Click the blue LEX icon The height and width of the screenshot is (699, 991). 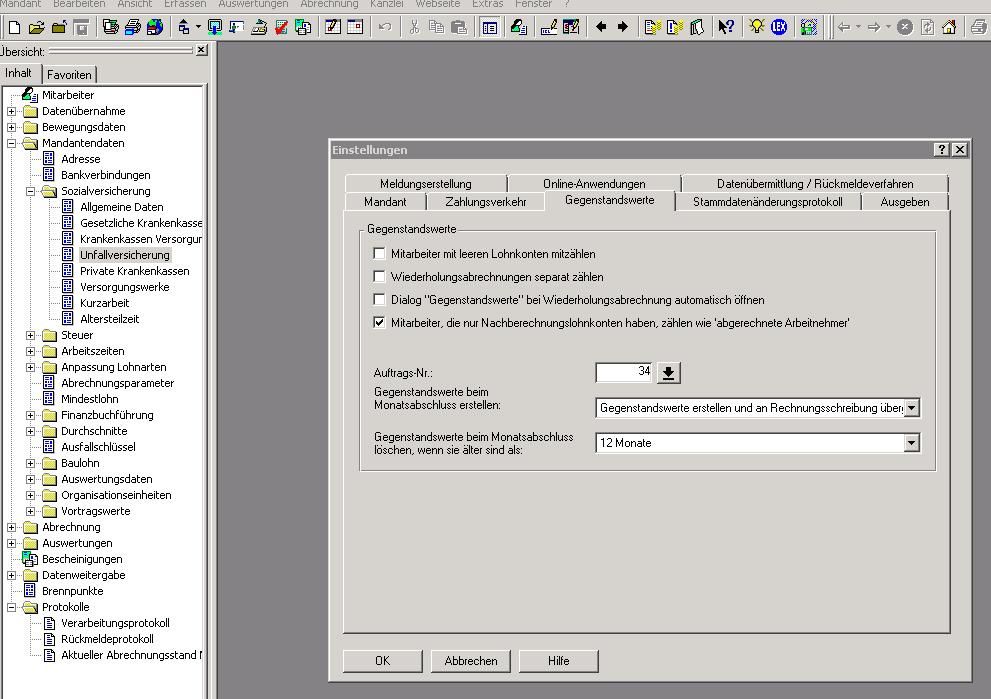(x=779, y=27)
